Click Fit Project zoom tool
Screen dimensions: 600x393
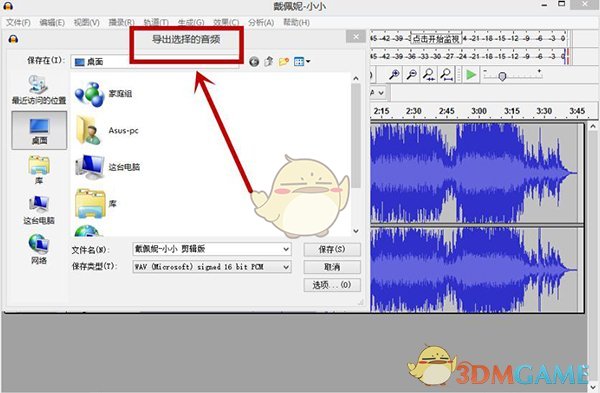click(x=446, y=74)
